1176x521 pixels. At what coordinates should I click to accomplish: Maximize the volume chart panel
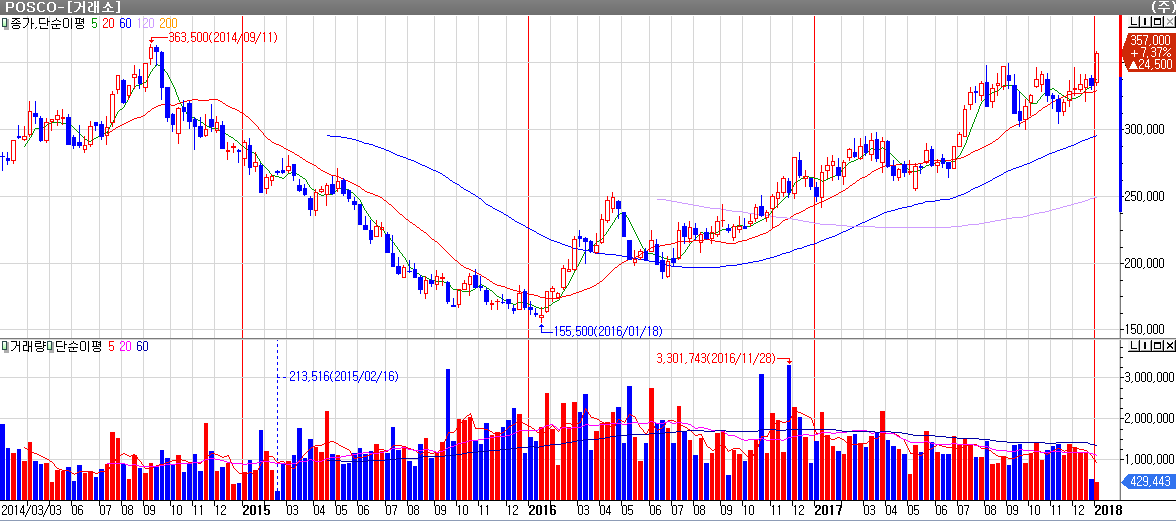point(1155,347)
